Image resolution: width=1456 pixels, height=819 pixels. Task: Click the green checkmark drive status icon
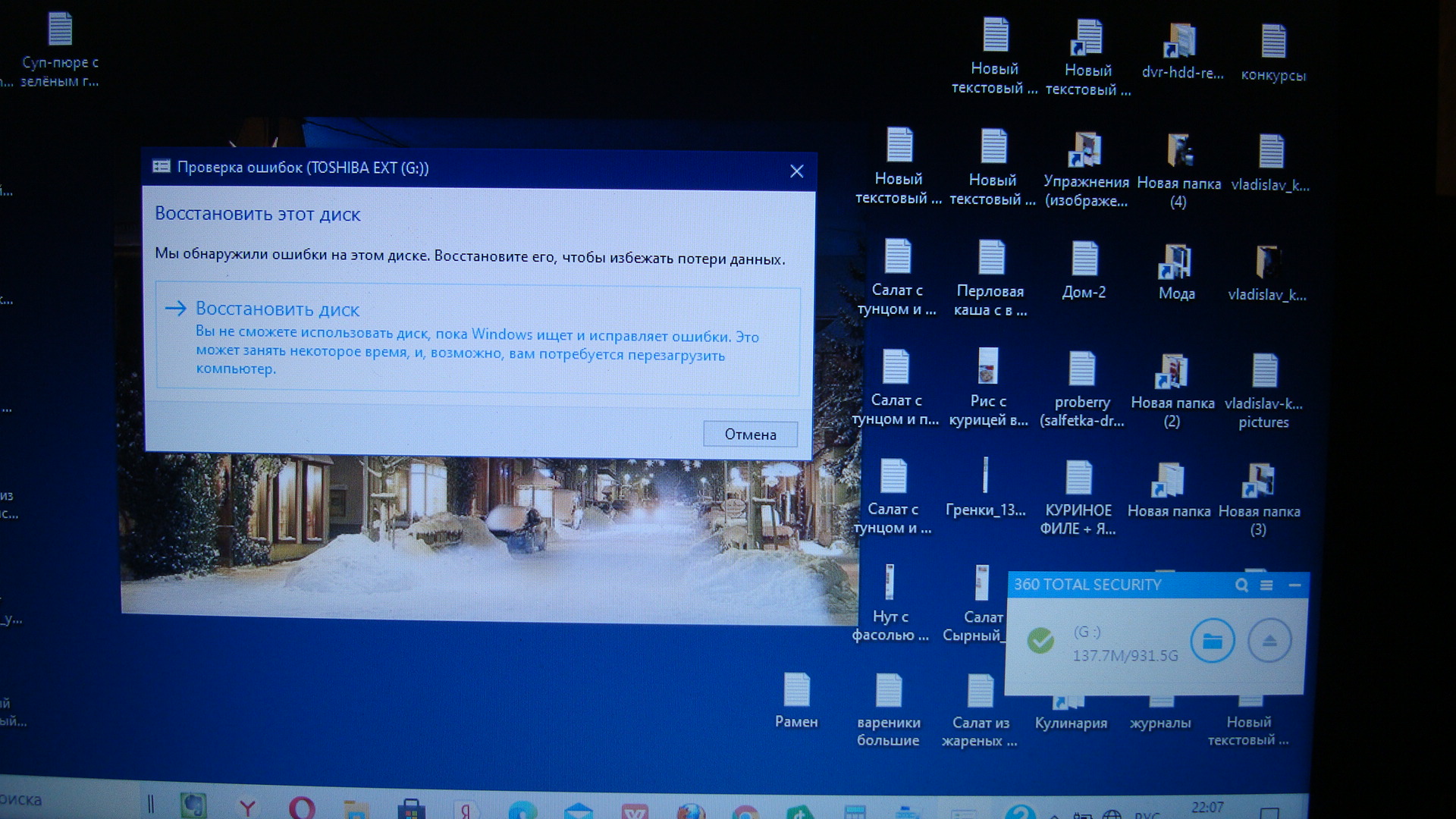pos(1040,641)
